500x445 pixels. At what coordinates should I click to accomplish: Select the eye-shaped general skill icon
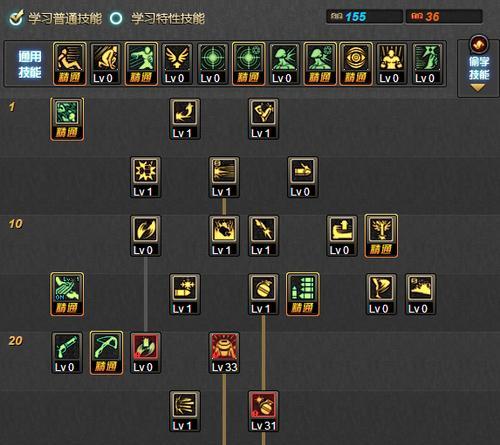[356, 64]
